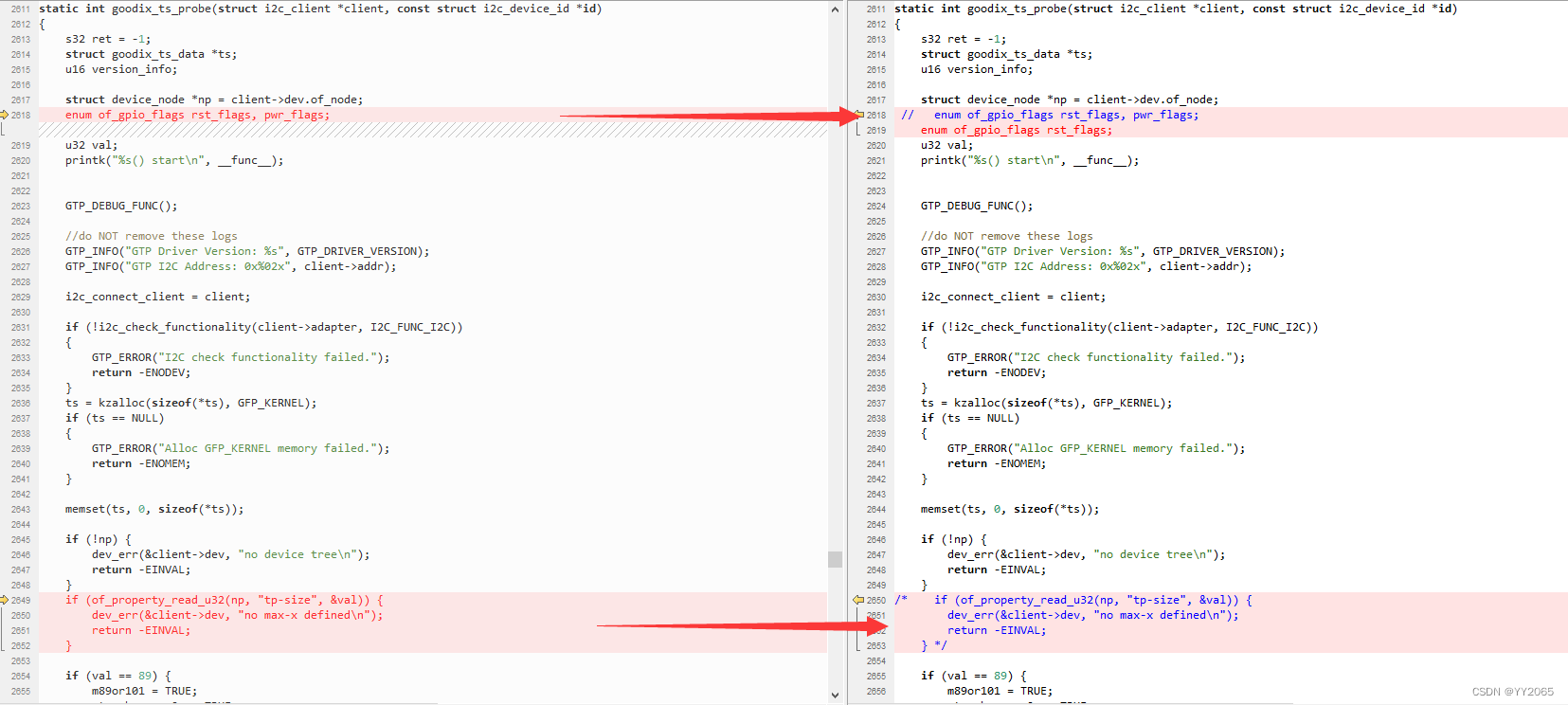Click line number 2656 in right pane

[x=876, y=691]
